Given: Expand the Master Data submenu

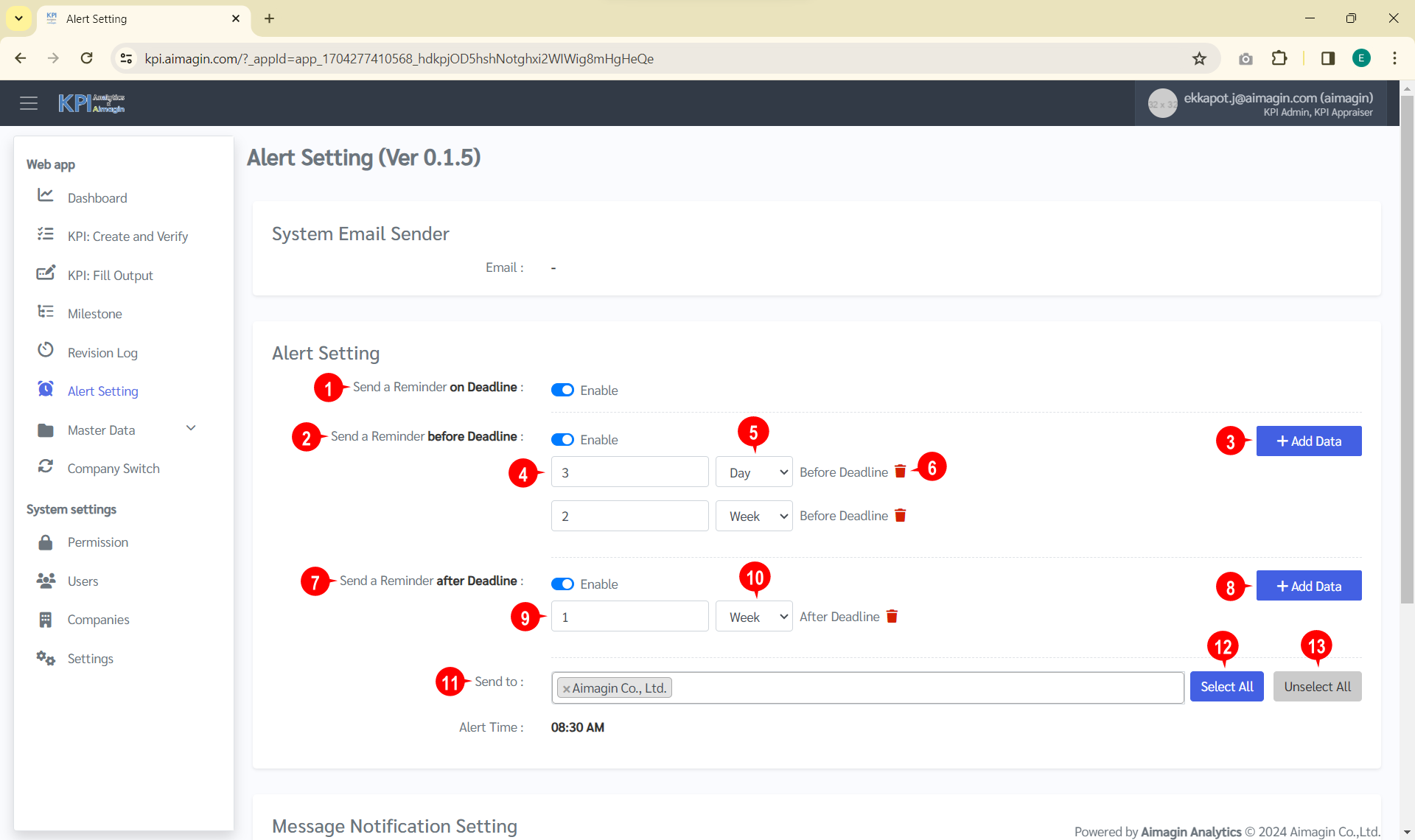Looking at the screenshot, I should tap(191, 429).
